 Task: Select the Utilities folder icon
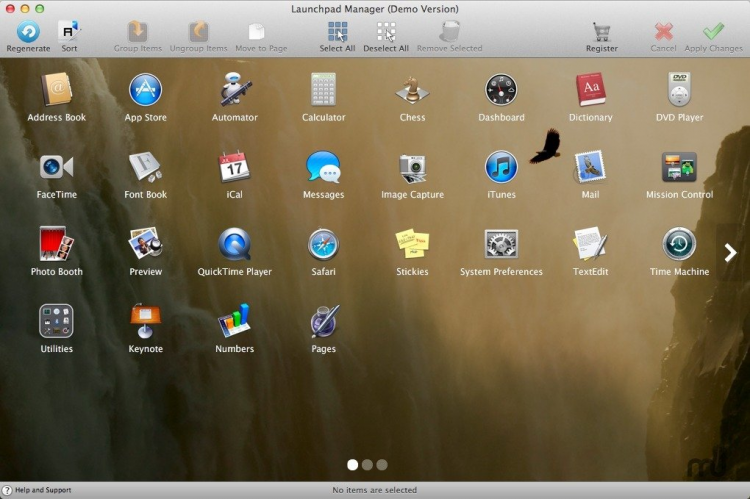[56, 321]
